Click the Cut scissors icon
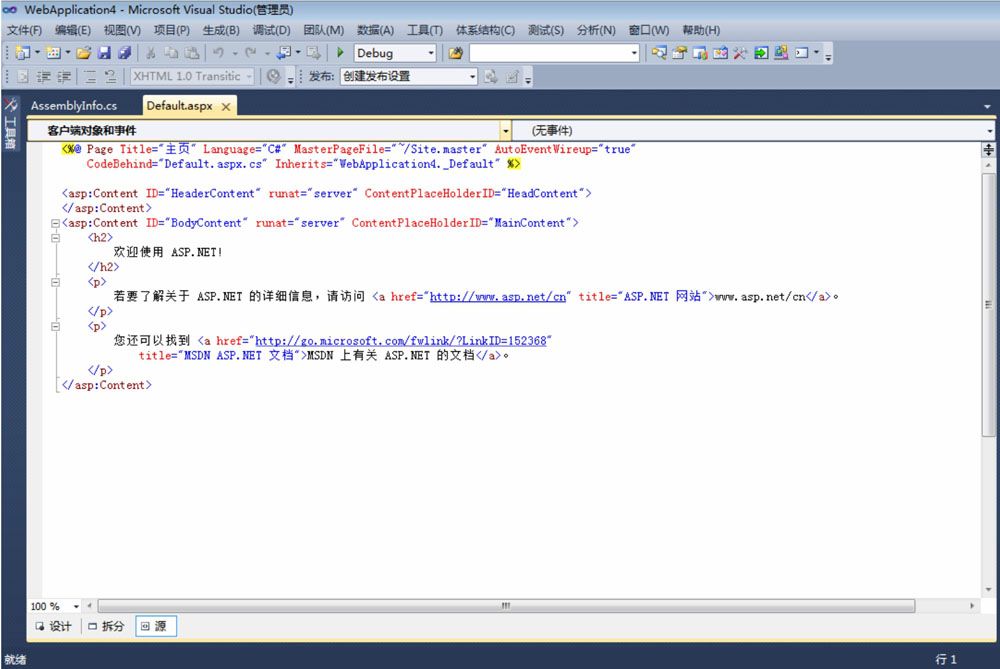 coord(151,53)
